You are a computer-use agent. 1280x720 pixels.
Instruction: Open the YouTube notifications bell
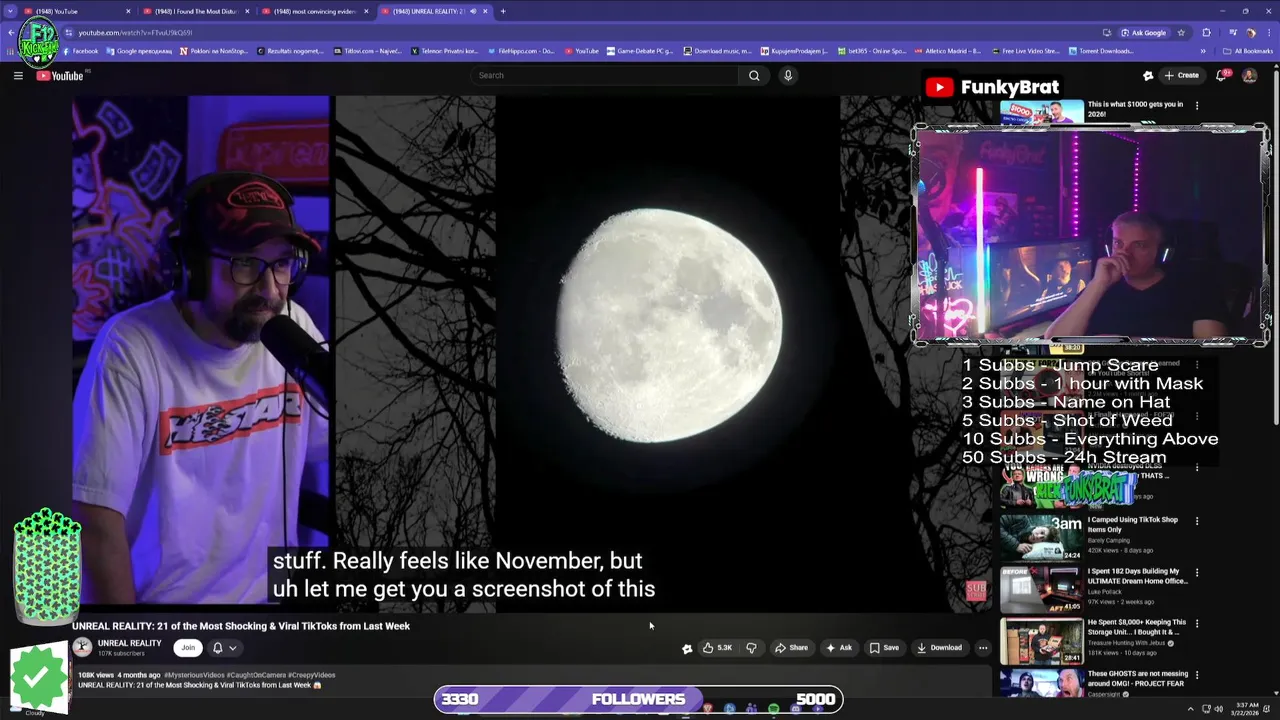click(1222, 75)
